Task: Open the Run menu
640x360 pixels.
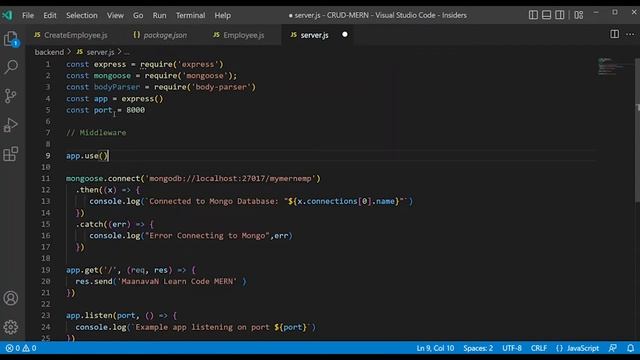Action: [x=159, y=16]
